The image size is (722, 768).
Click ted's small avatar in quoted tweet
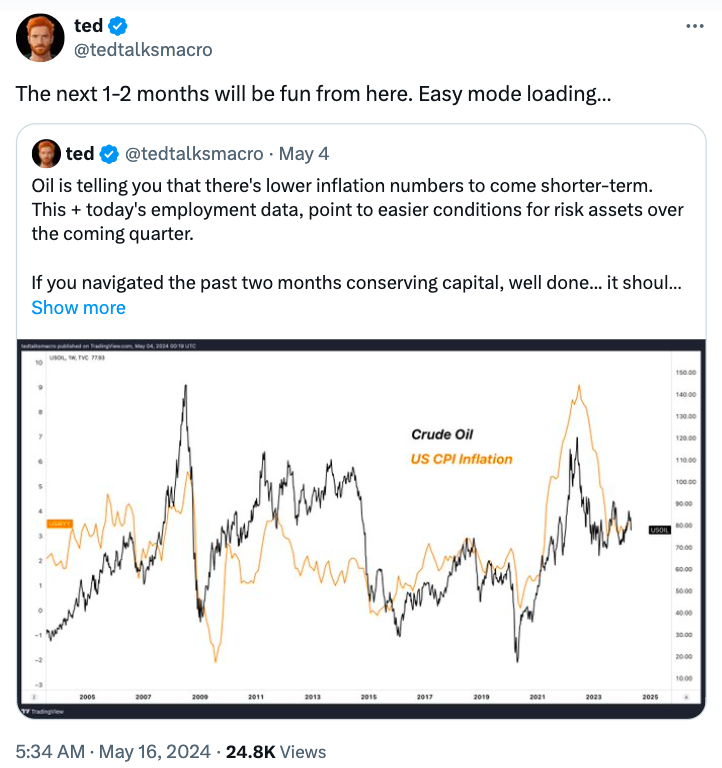pos(46,153)
